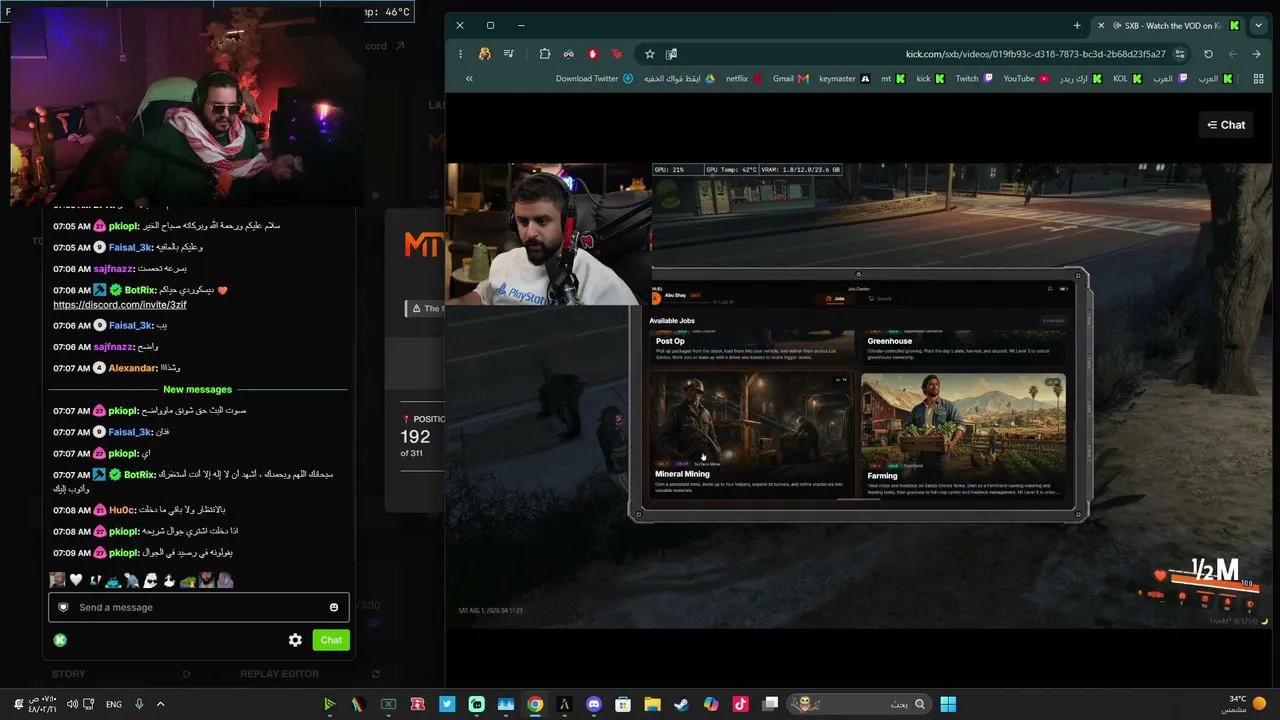Reload the Kick page
Screen dimensions: 1280x720
click(x=1208, y=54)
